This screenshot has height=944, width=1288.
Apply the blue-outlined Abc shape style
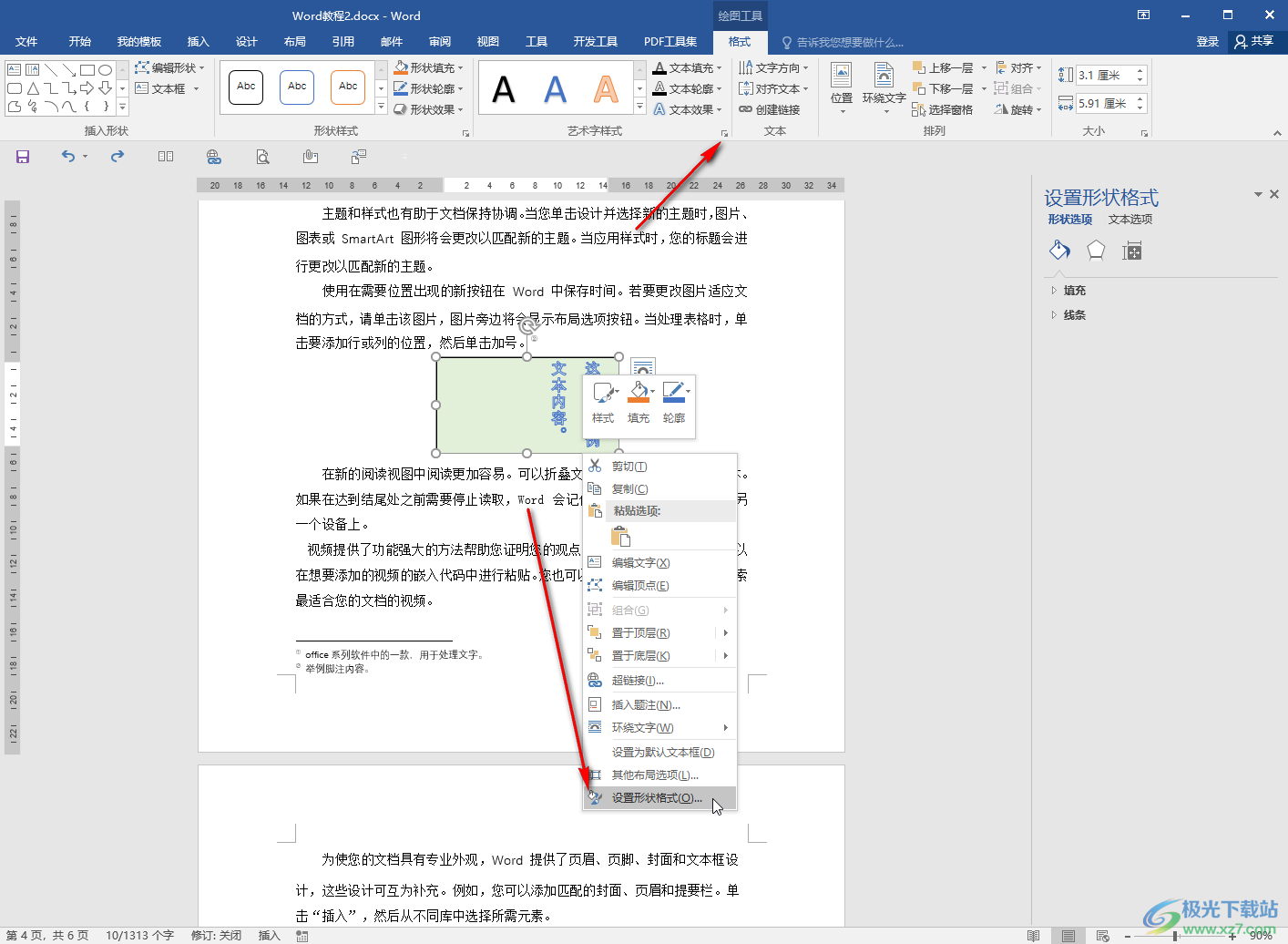coord(297,87)
